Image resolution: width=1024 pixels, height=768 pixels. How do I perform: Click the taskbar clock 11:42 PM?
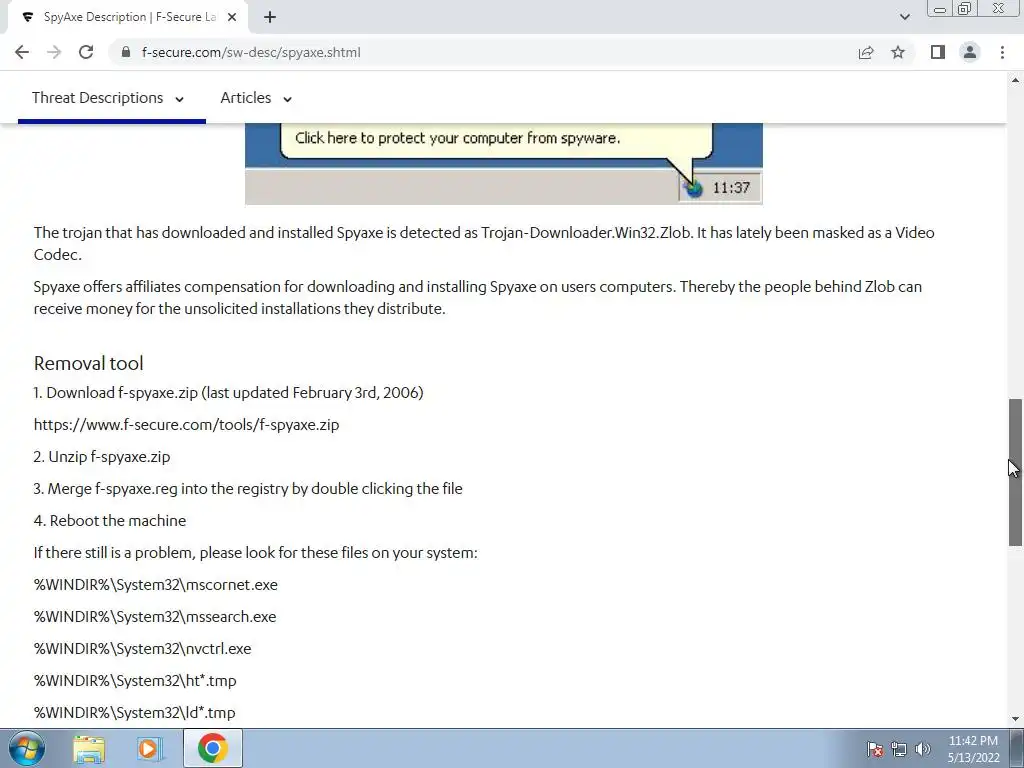coord(973,749)
